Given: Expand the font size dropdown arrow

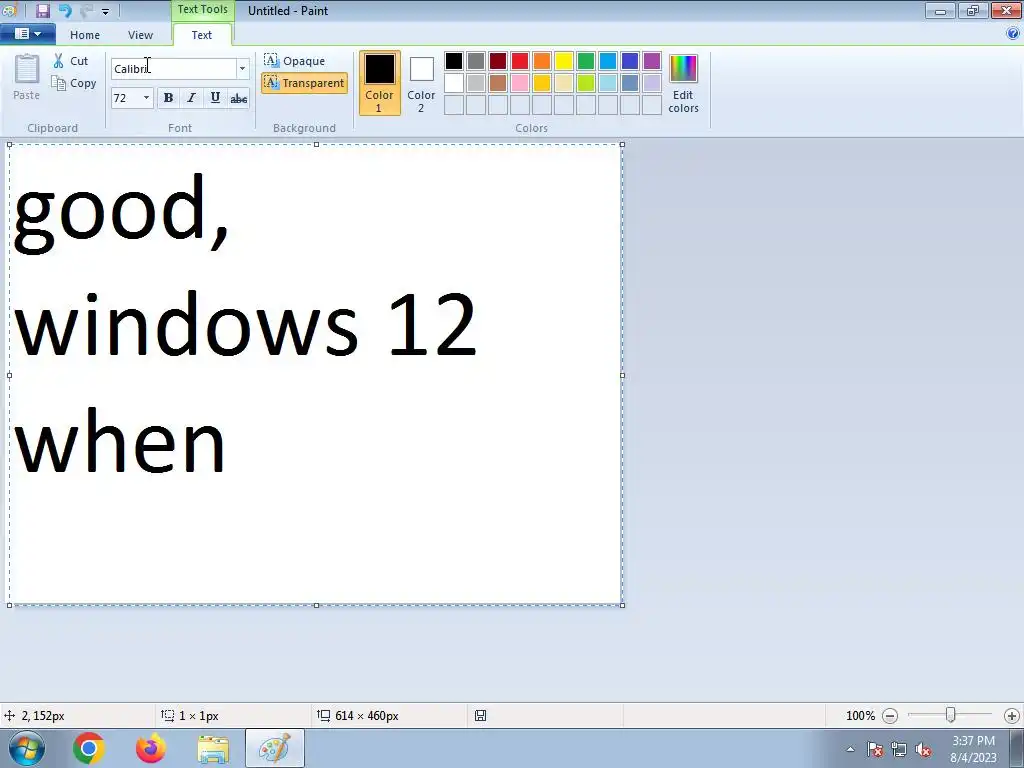Looking at the screenshot, I should click(146, 98).
